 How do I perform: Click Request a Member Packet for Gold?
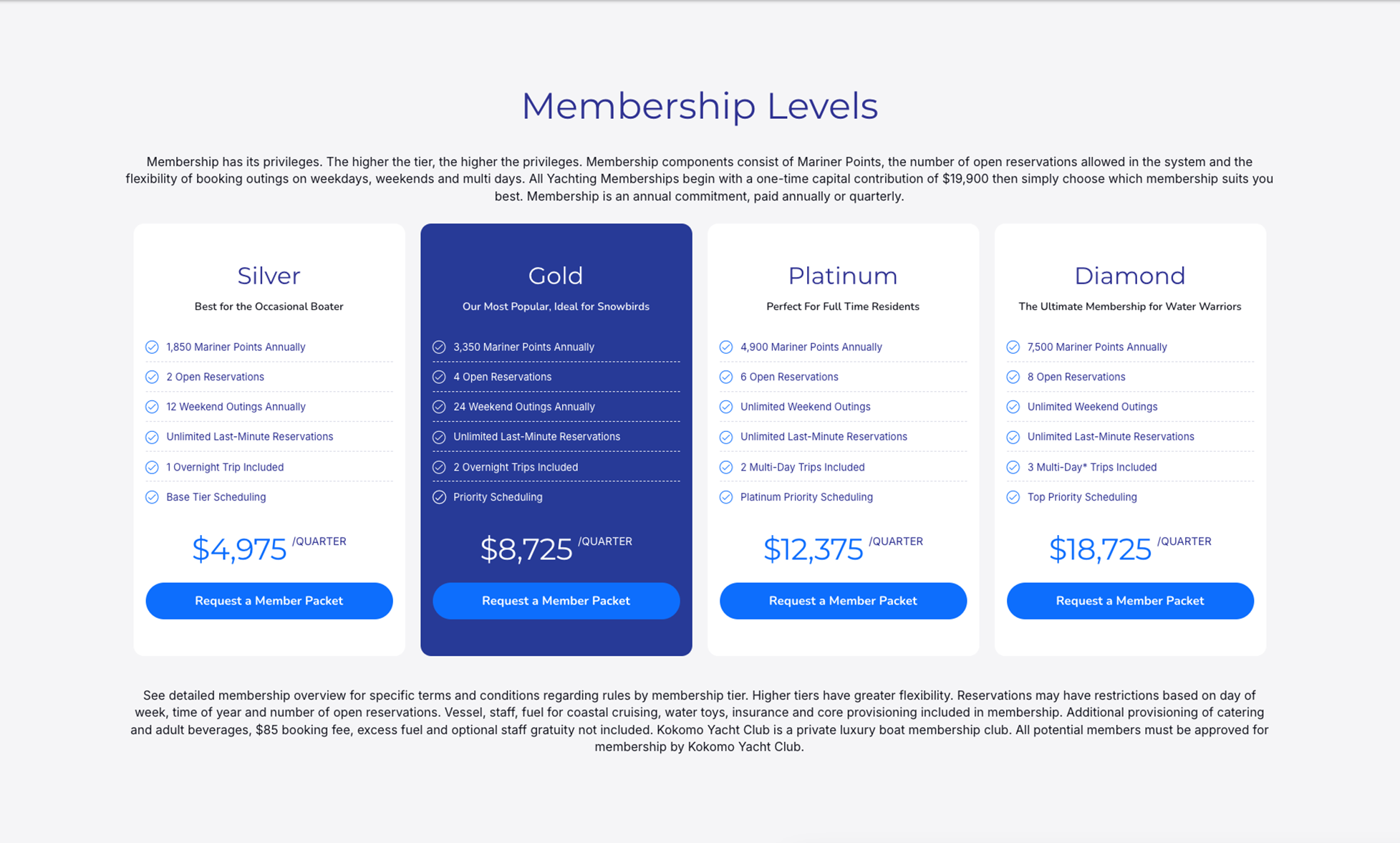(x=556, y=600)
